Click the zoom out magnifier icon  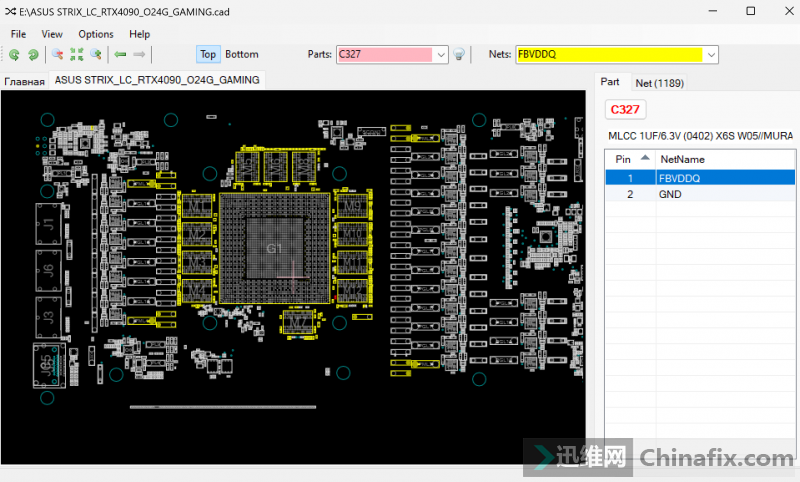point(58,55)
